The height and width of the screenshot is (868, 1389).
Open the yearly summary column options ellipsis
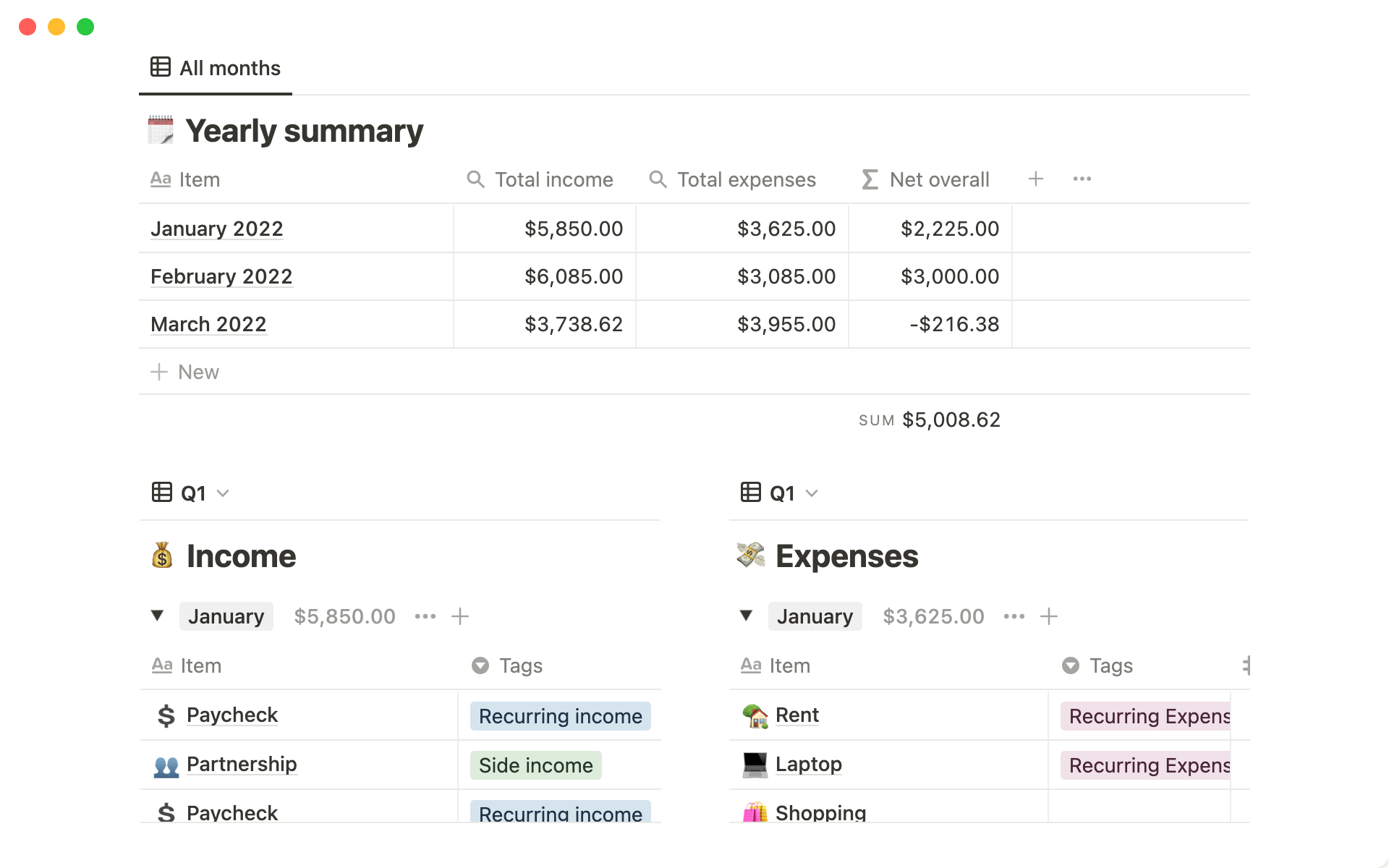click(1082, 179)
